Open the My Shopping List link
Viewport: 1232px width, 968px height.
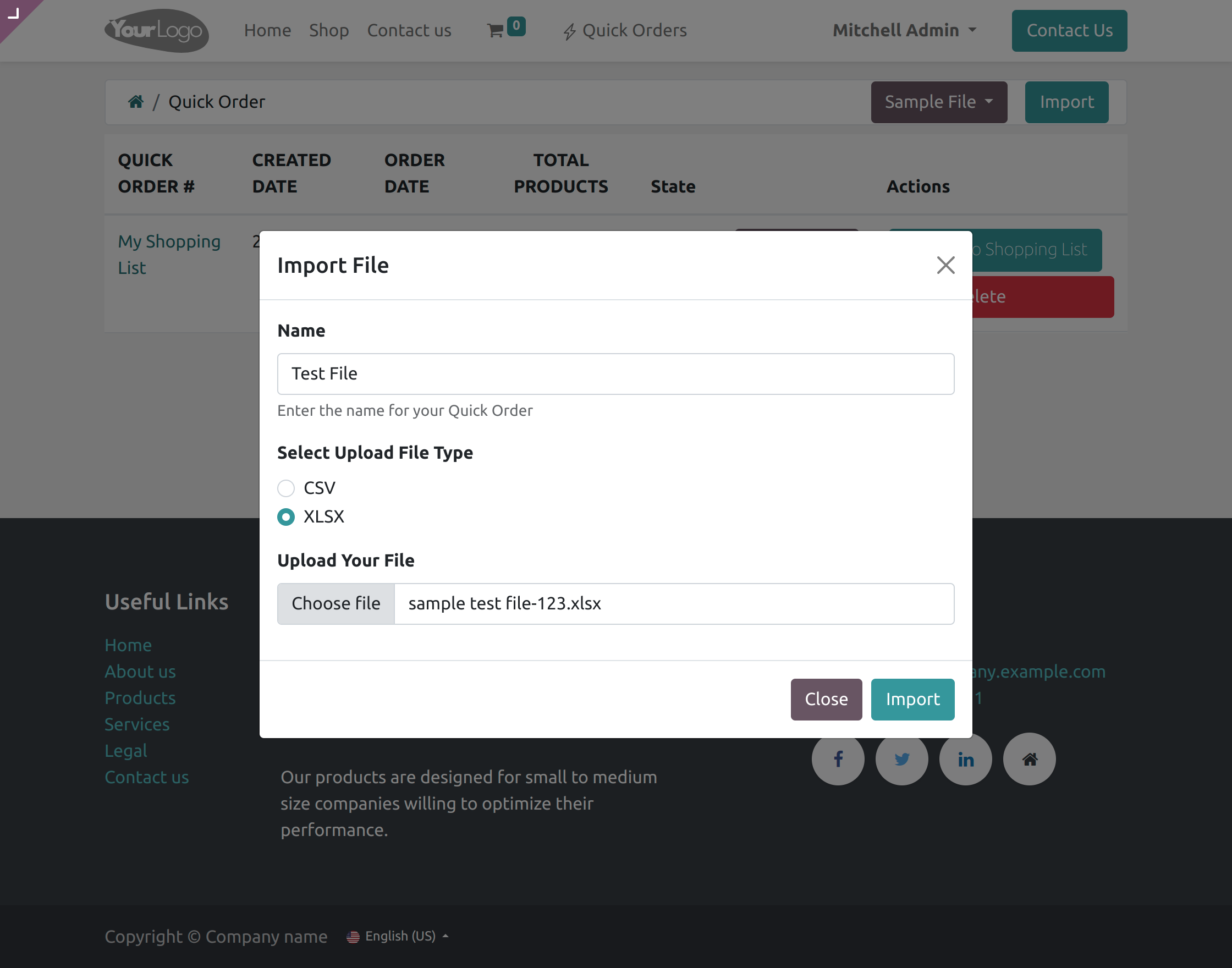169,255
